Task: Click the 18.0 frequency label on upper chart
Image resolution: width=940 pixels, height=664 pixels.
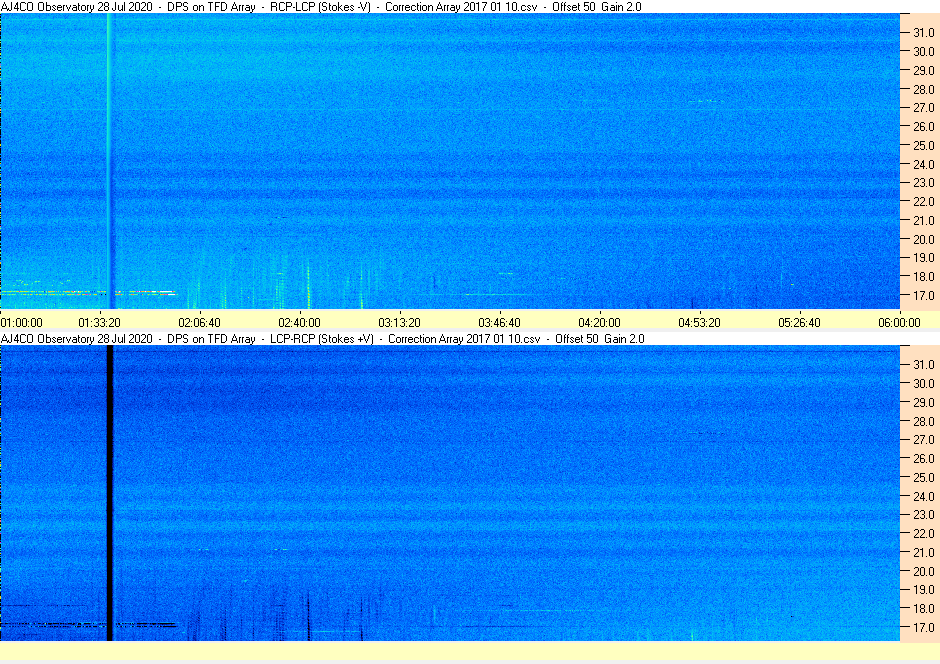Action: 924,276
